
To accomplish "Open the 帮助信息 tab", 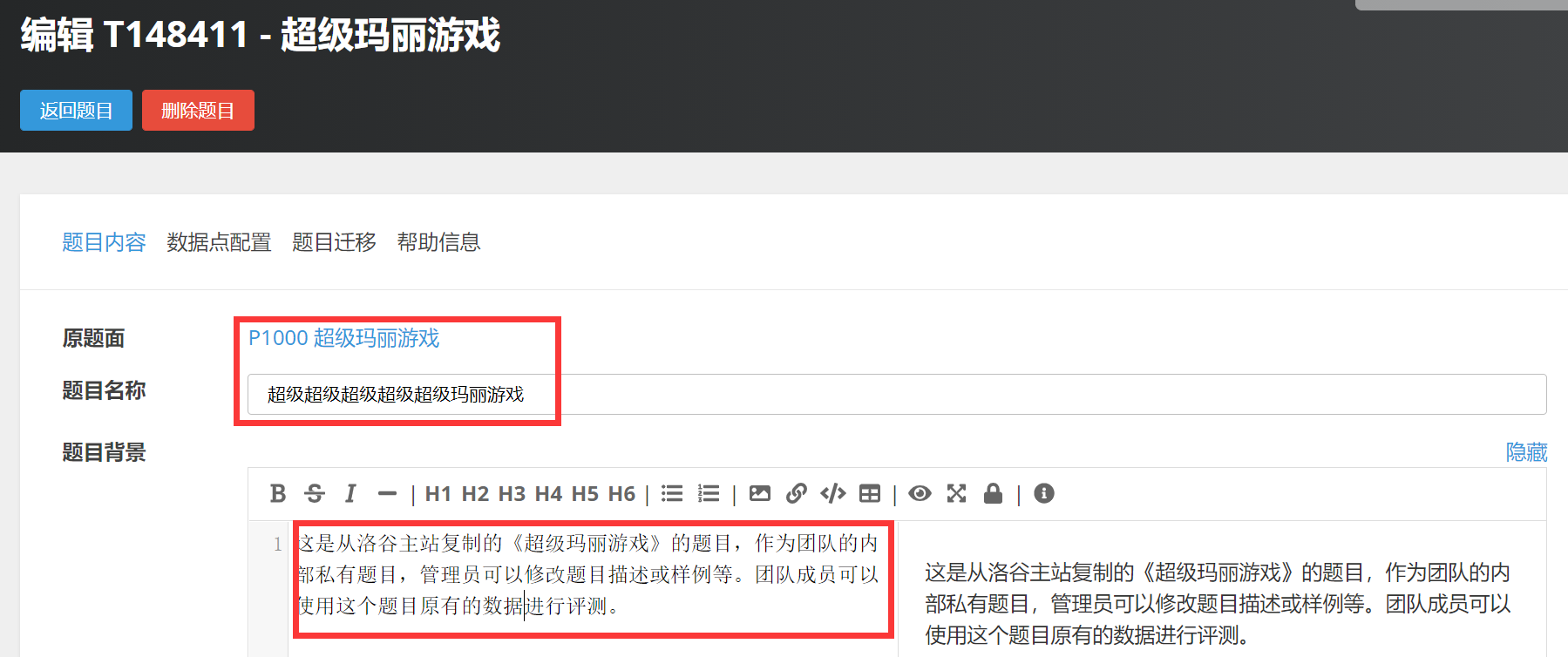I will (438, 242).
